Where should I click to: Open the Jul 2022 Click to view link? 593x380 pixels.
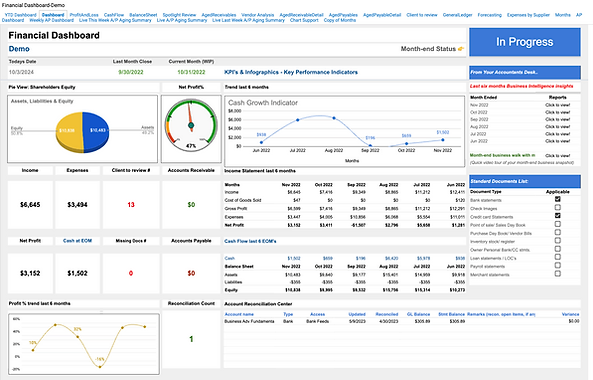[x=557, y=134]
